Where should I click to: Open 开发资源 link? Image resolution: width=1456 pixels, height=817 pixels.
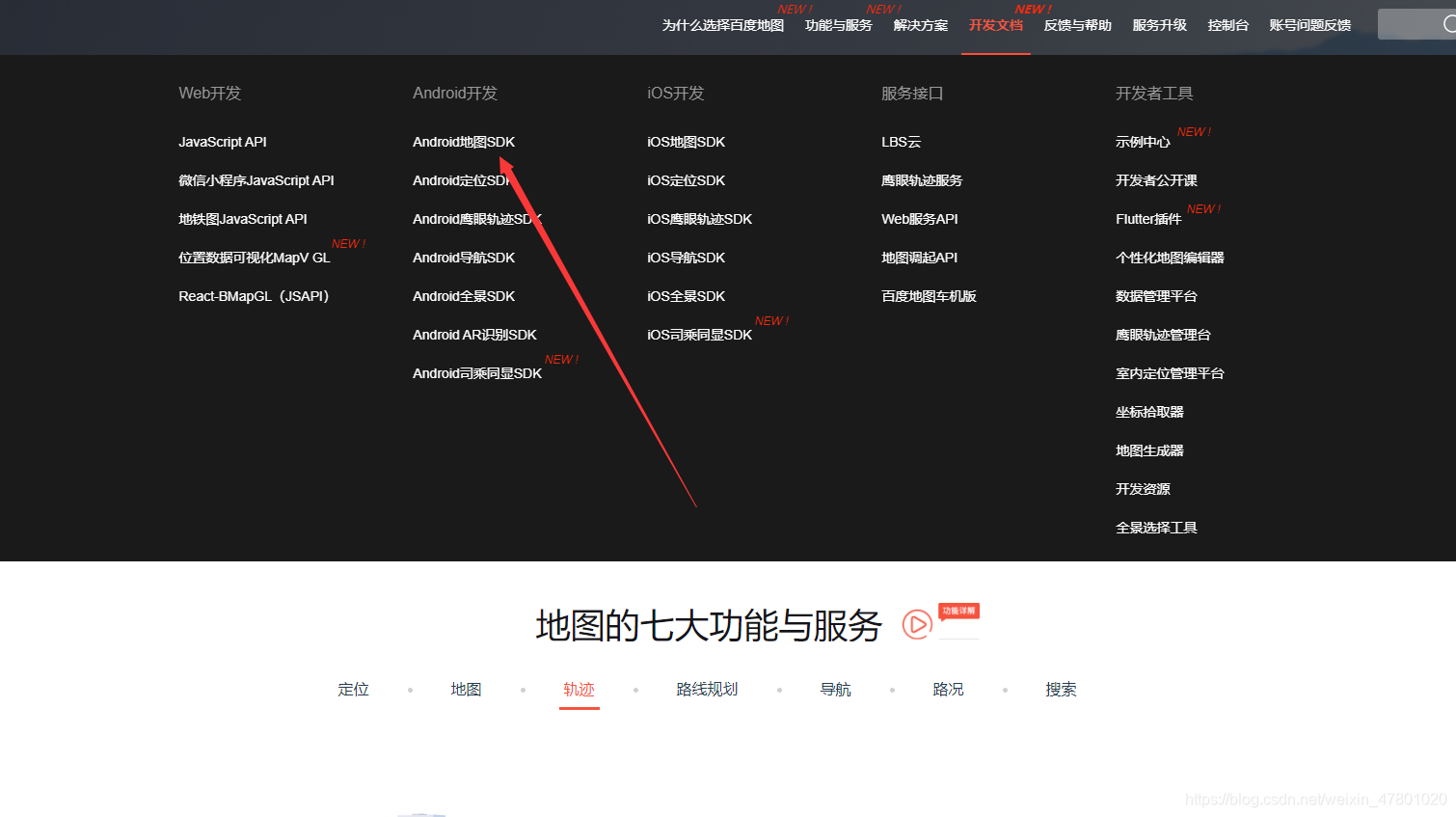point(1143,489)
